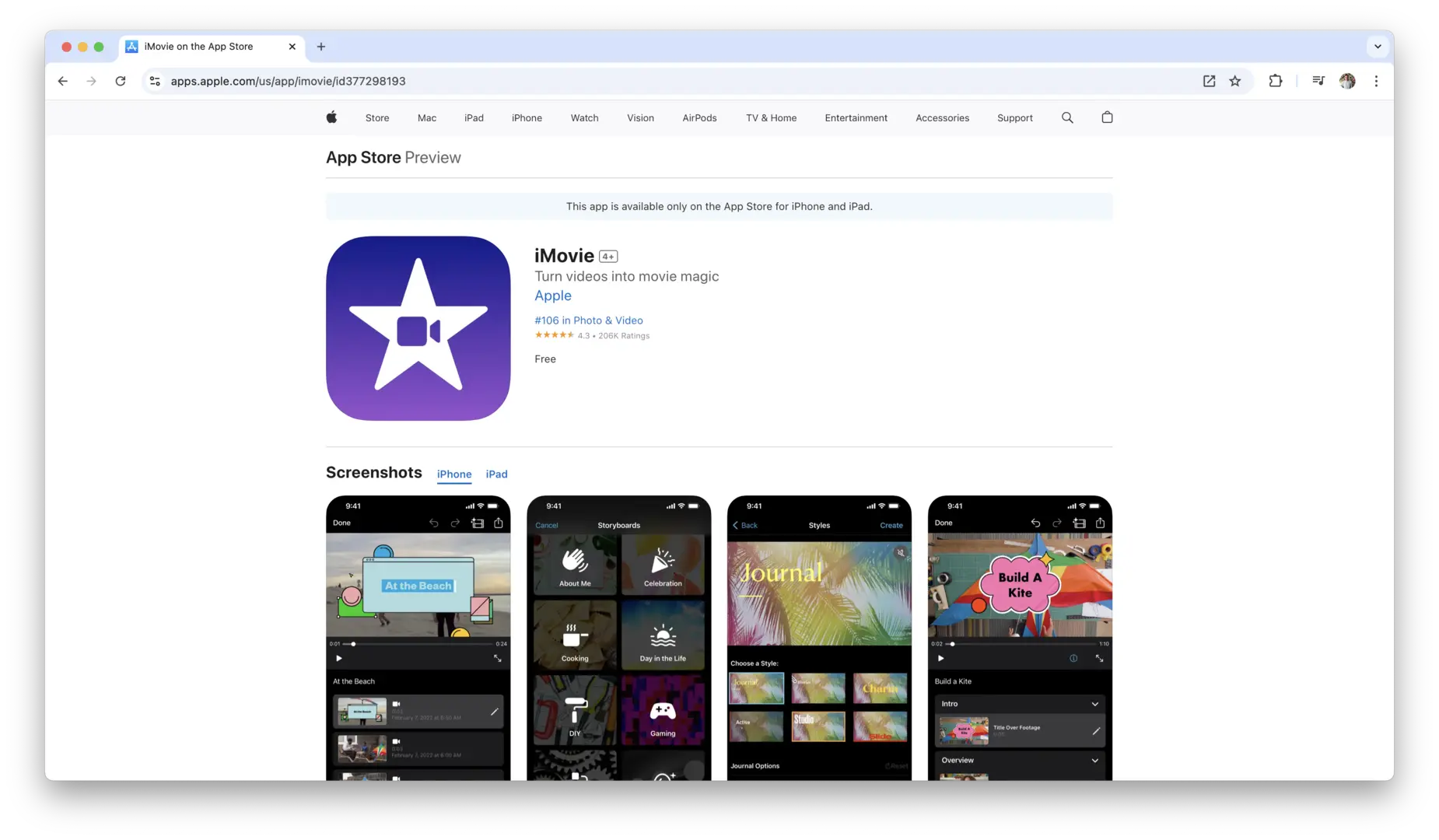1439x840 pixels.
Task: Open the Support menu item
Action: click(x=1015, y=118)
